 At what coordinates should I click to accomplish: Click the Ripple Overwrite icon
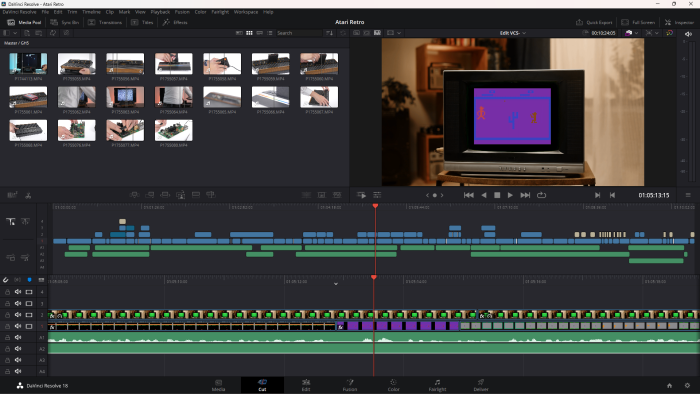[165, 195]
